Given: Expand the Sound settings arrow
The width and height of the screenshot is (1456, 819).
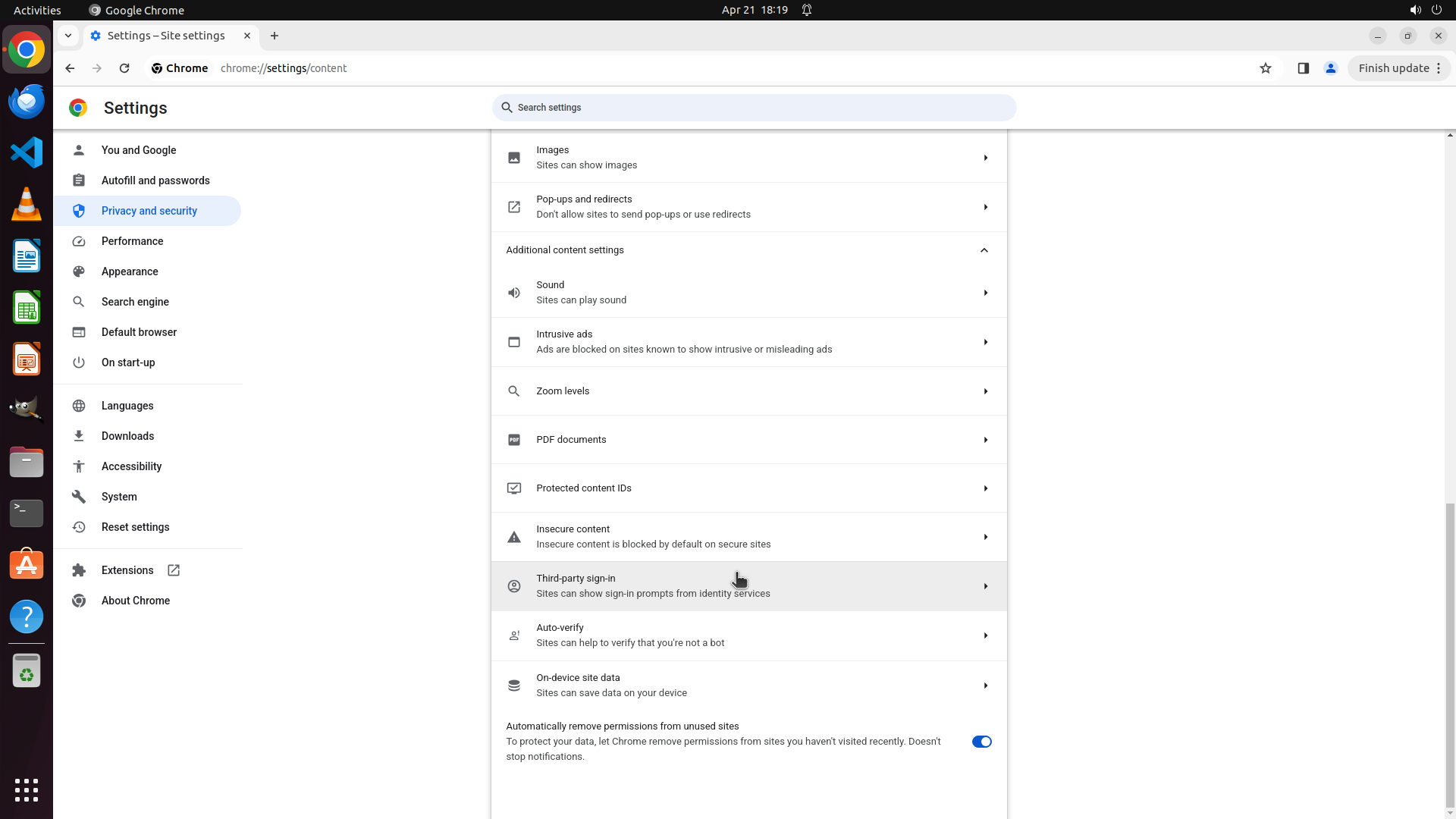Looking at the screenshot, I should (985, 293).
